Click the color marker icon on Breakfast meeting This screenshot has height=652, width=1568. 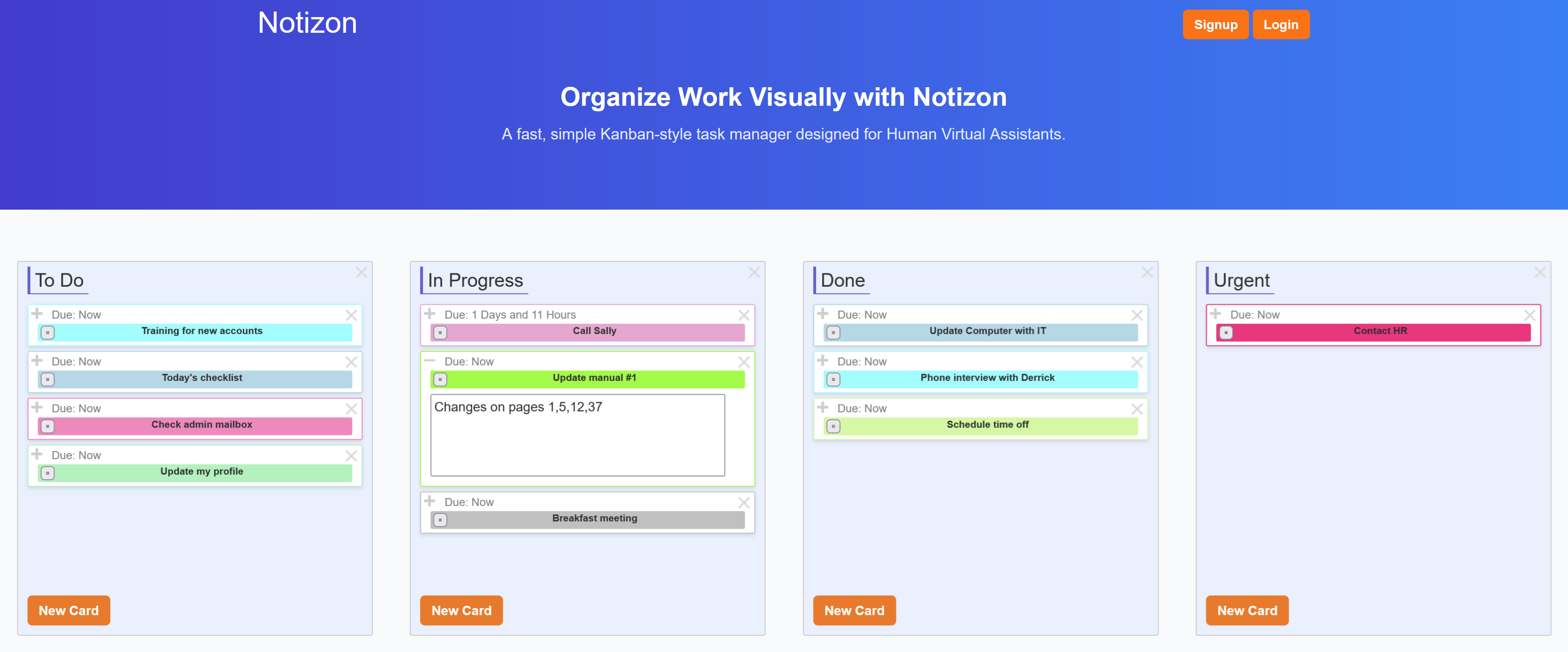click(x=440, y=520)
